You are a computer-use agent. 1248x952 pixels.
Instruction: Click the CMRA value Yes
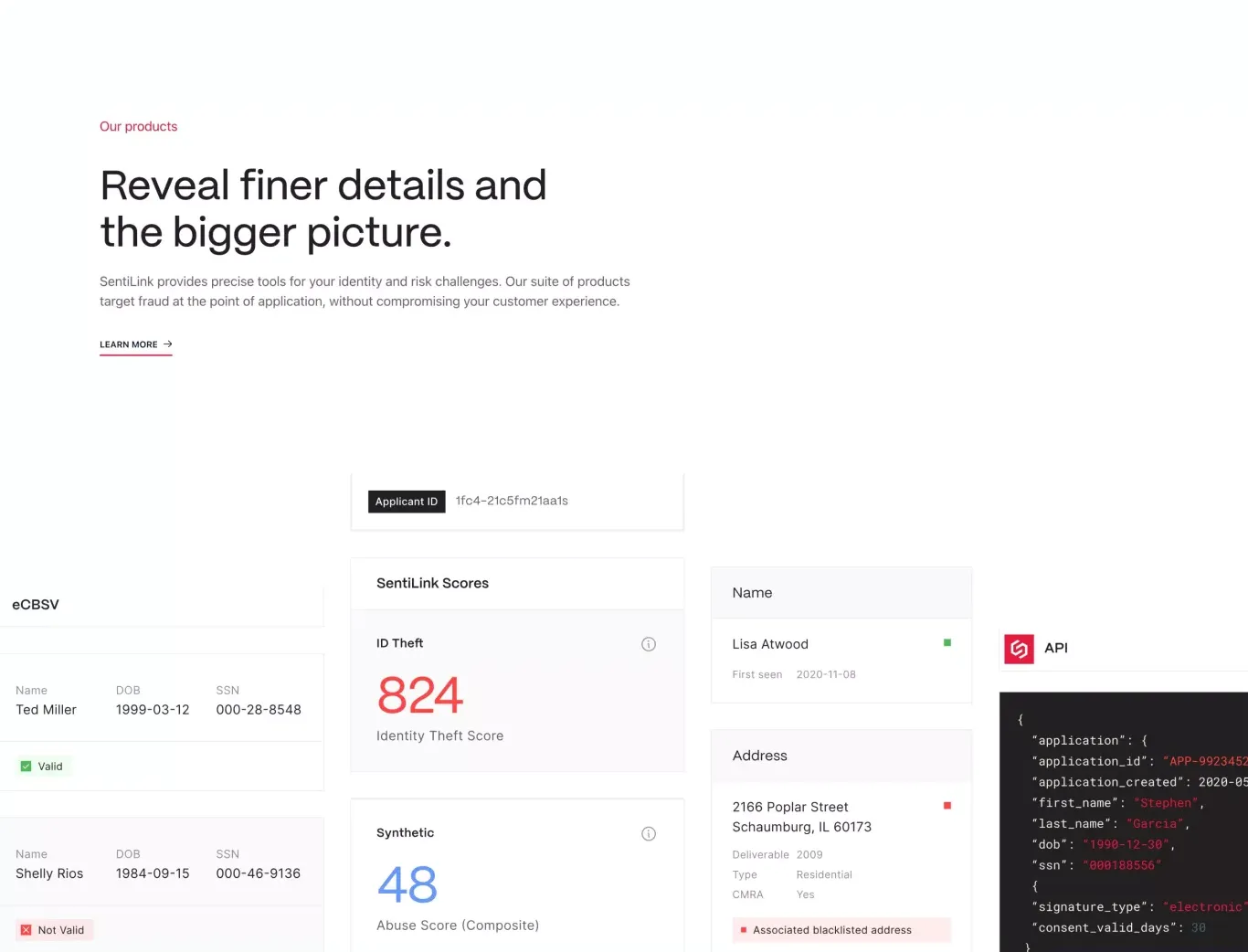(805, 895)
